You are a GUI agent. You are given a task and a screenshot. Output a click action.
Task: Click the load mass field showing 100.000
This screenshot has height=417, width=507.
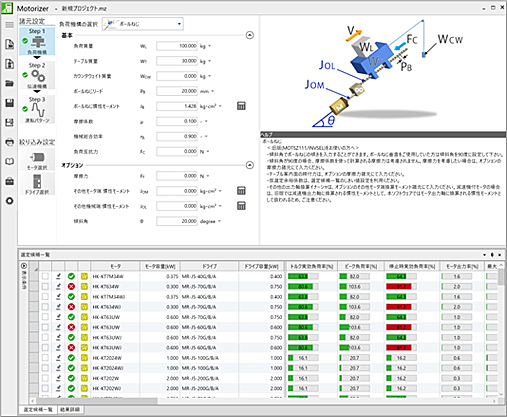click(x=177, y=46)
